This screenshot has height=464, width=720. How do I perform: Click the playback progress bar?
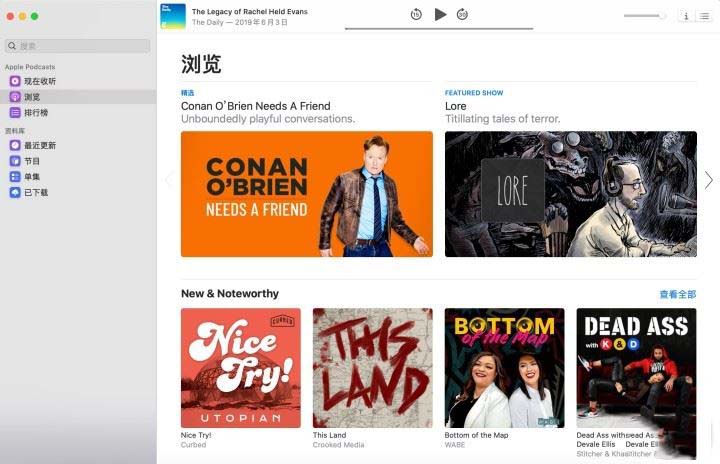pos(439,28)
